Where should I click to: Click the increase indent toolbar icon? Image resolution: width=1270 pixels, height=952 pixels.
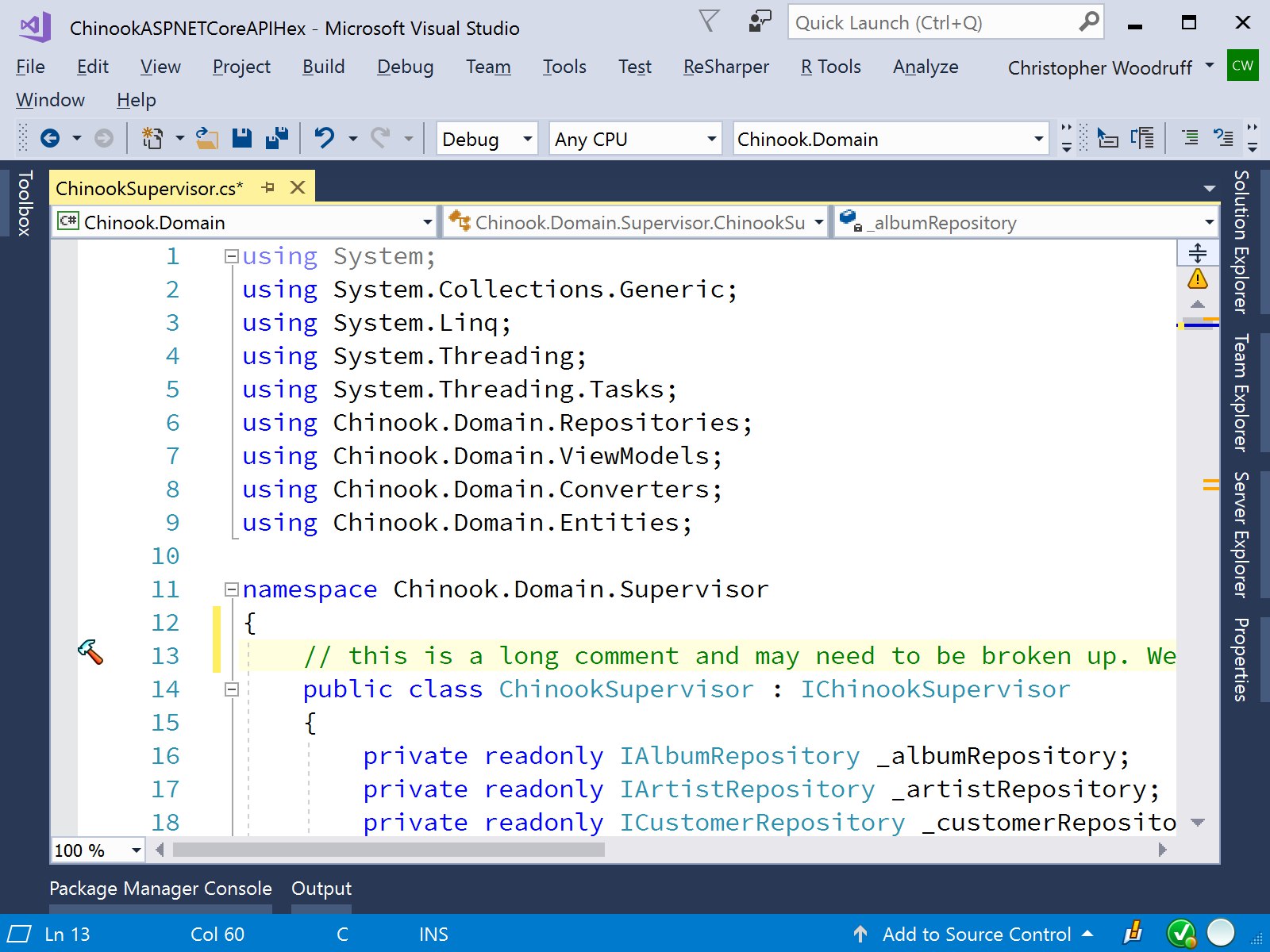pos(1223,138)
